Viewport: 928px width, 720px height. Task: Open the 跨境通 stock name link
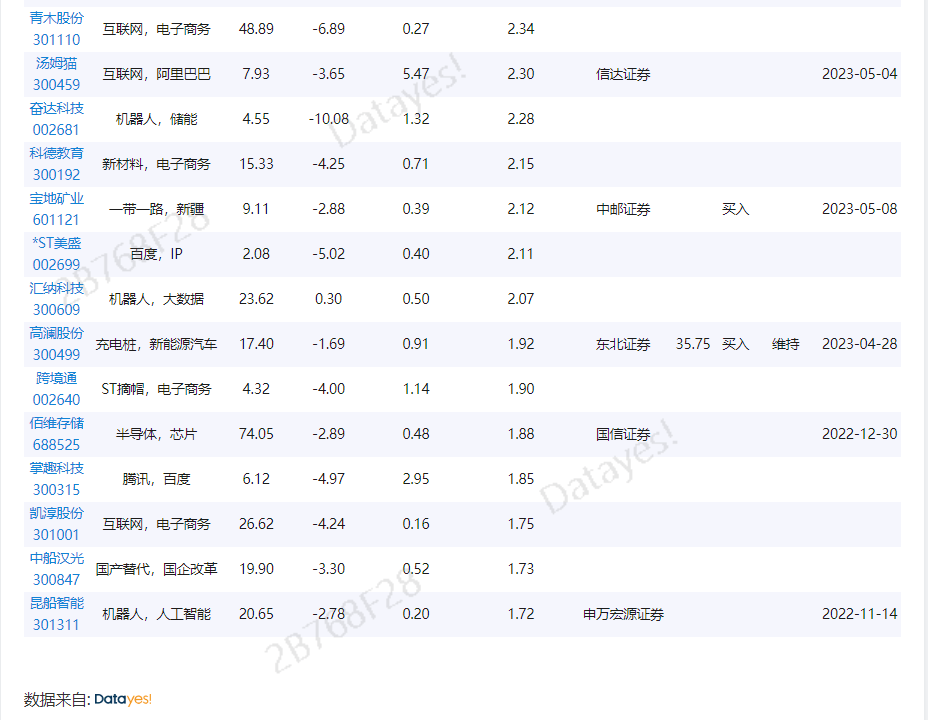[57, 378]
